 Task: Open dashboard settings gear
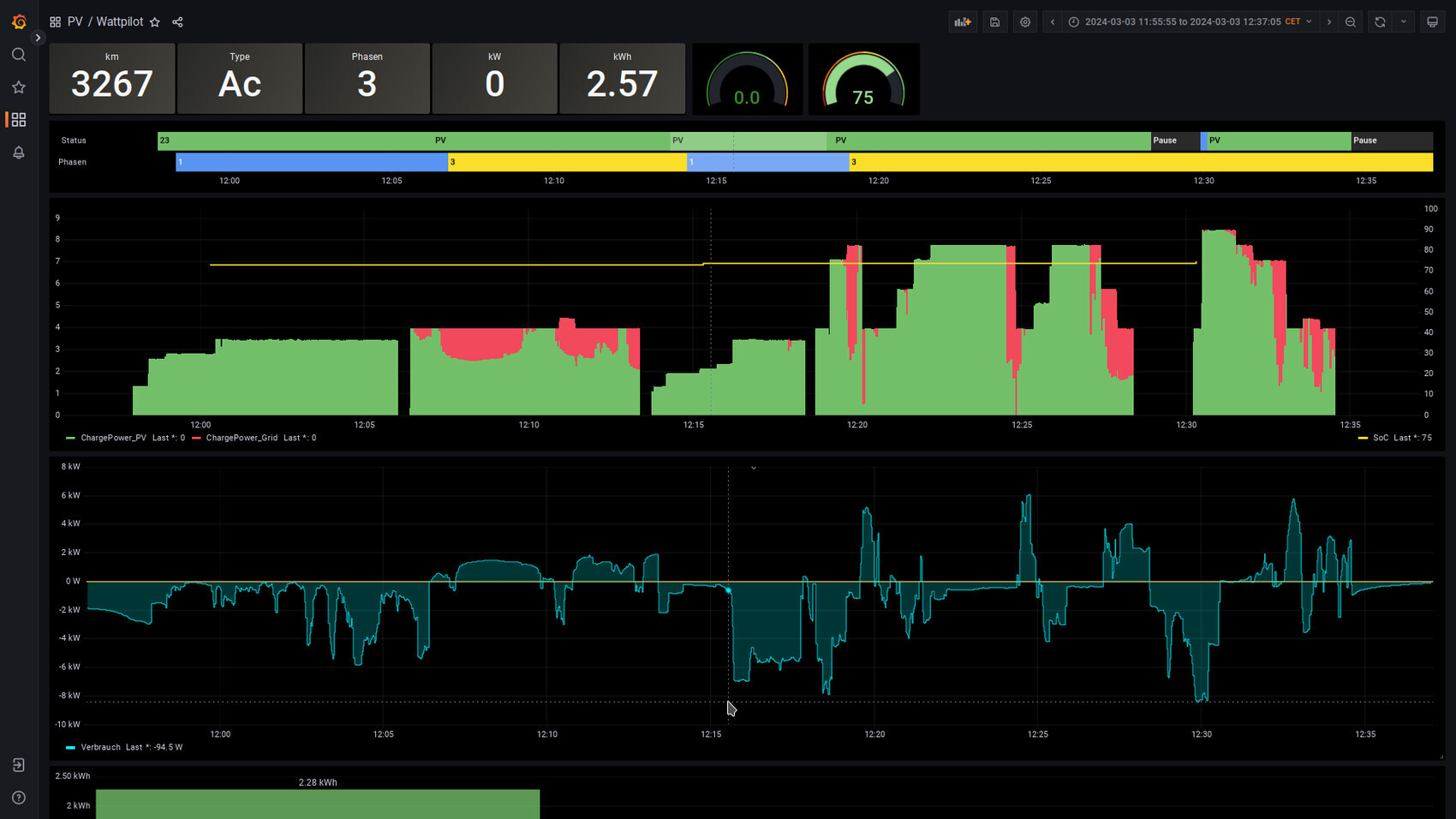tap(1025, 22)
